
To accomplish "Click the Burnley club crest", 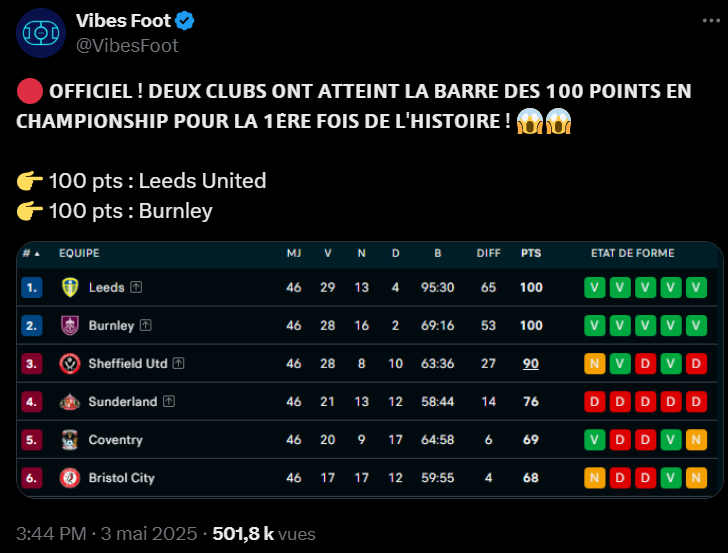I will click(x=70, y=325).
